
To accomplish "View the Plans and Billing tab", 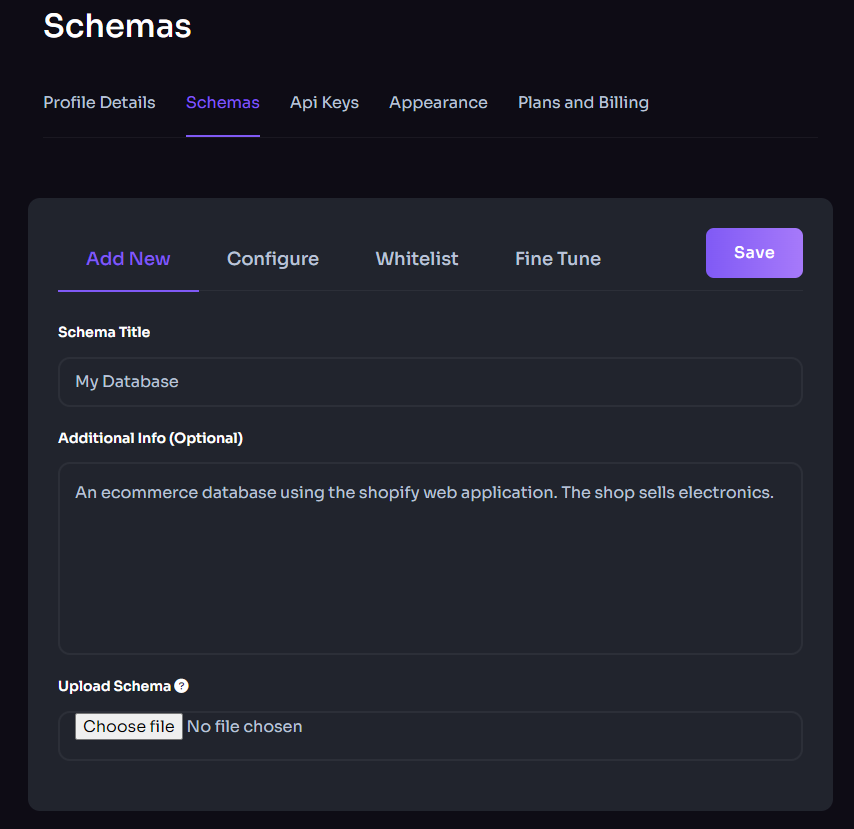I will coord(583,102).
